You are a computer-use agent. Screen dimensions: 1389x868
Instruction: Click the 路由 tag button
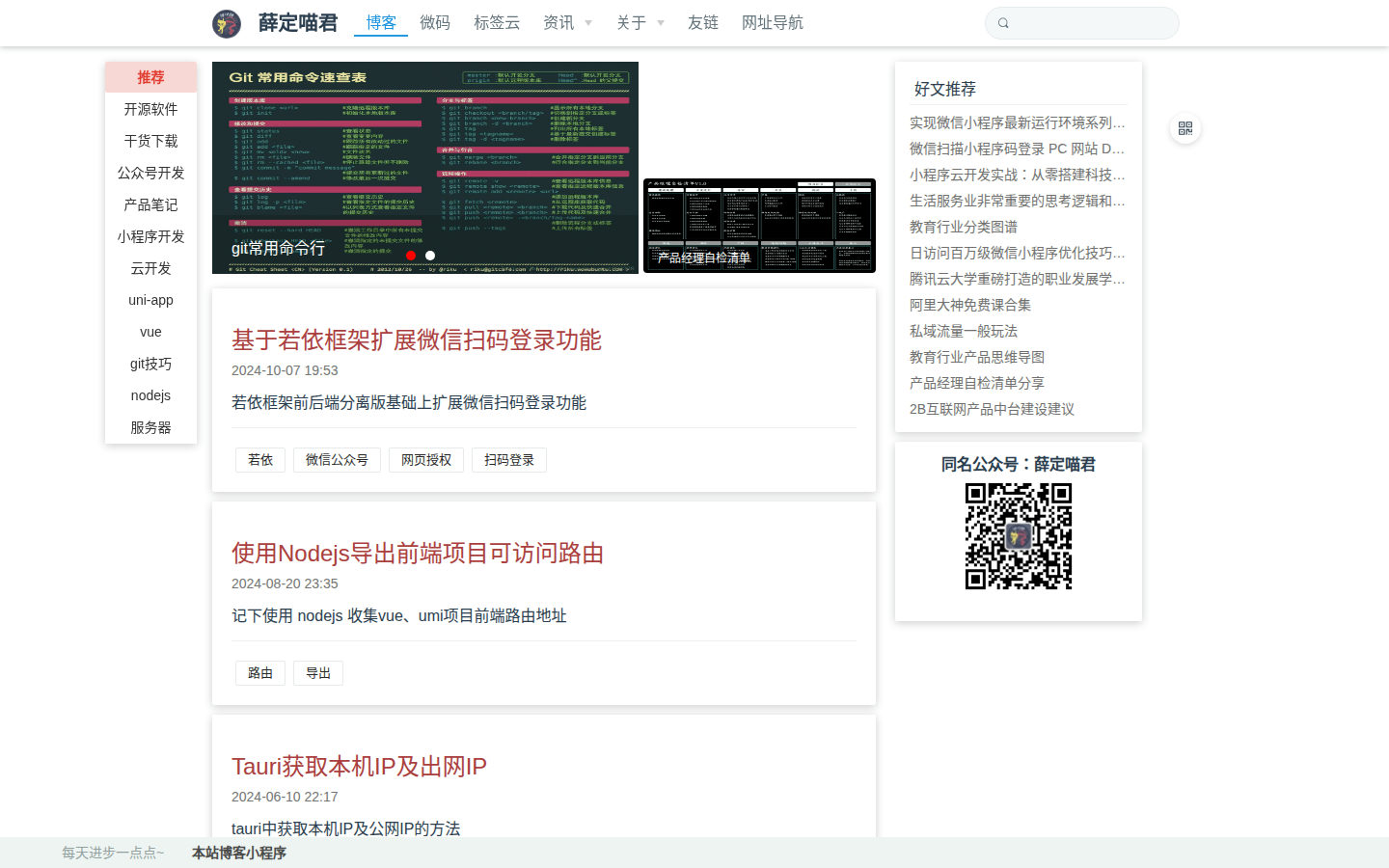click(260, 673)
